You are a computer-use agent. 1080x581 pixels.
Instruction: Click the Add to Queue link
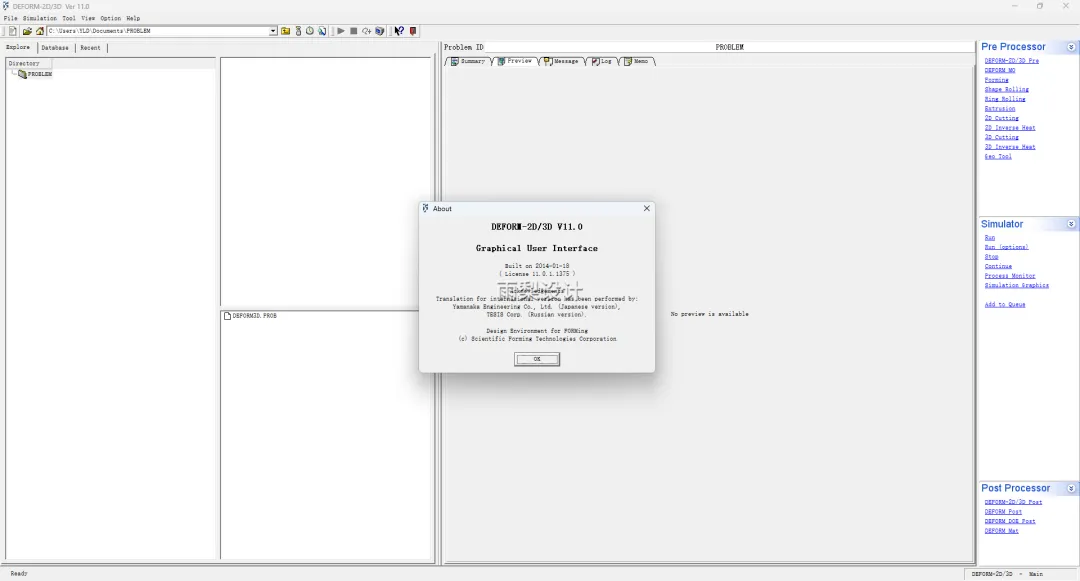[x=1004, y=304]
